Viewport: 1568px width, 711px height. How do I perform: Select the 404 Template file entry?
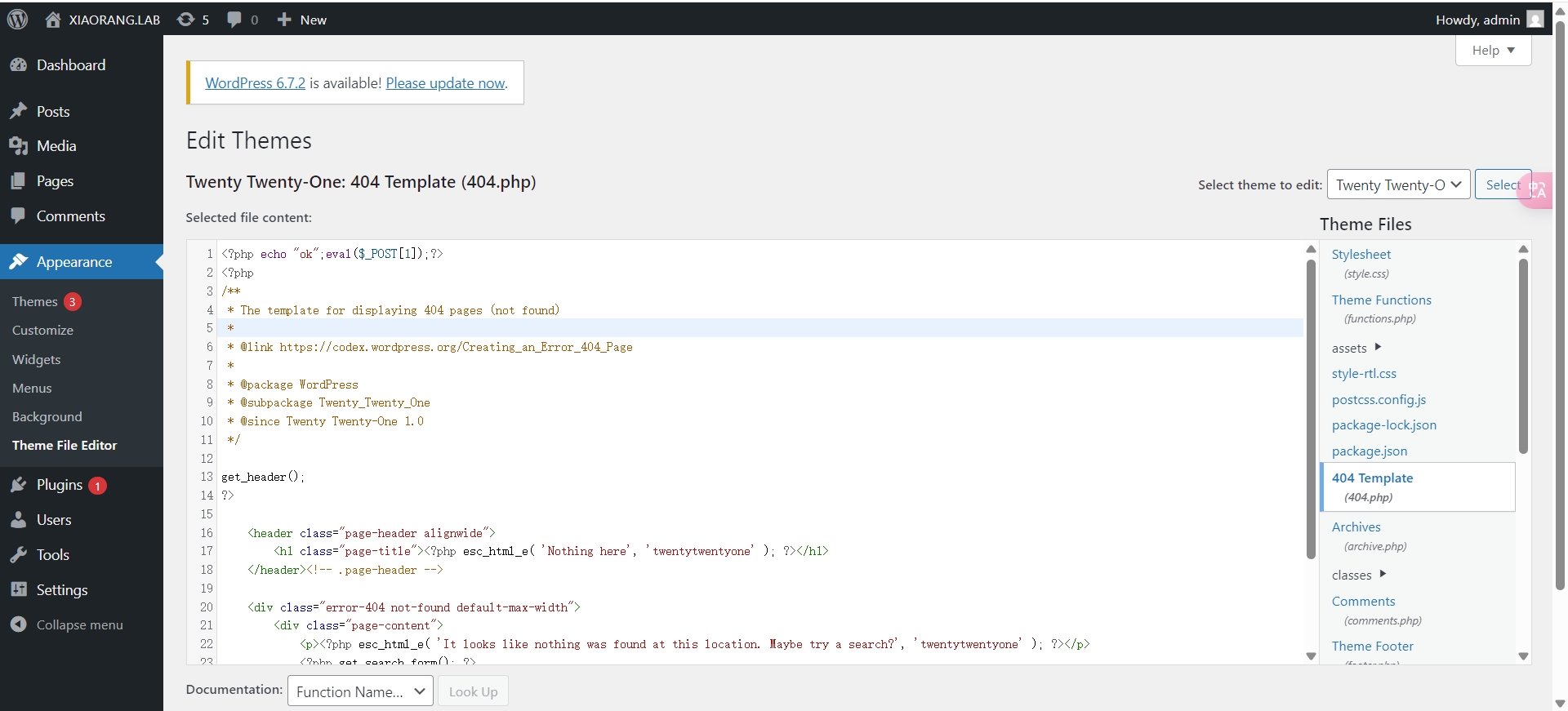pos(1418,487)
